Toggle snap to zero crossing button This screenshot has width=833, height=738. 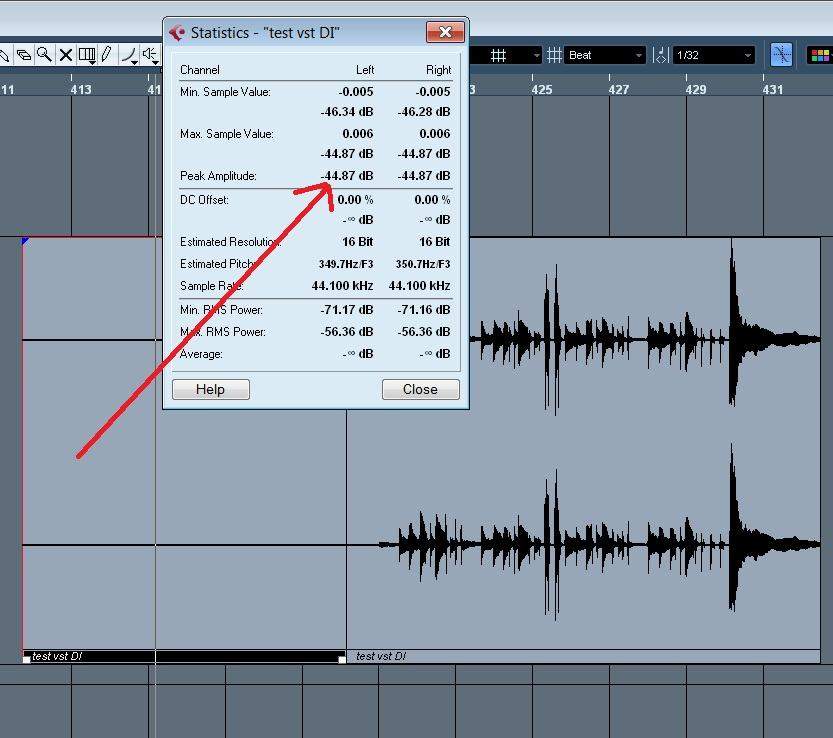(780, 55)
